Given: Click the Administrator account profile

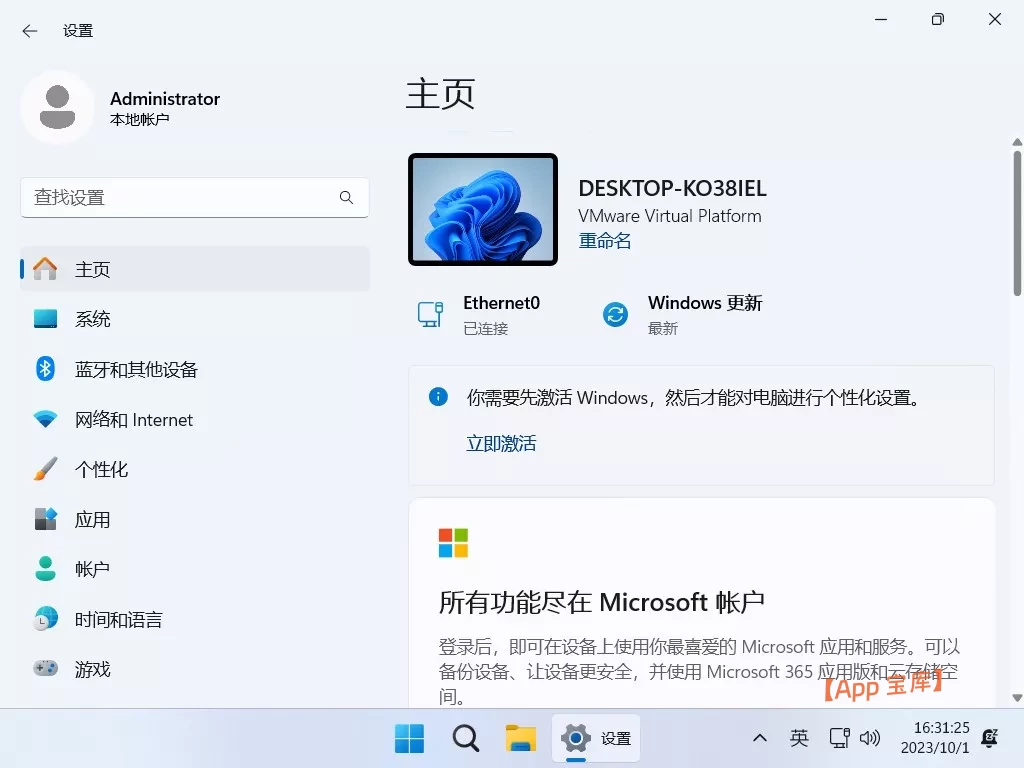Looking at the screenshot, I should click(x=120, y=107).
